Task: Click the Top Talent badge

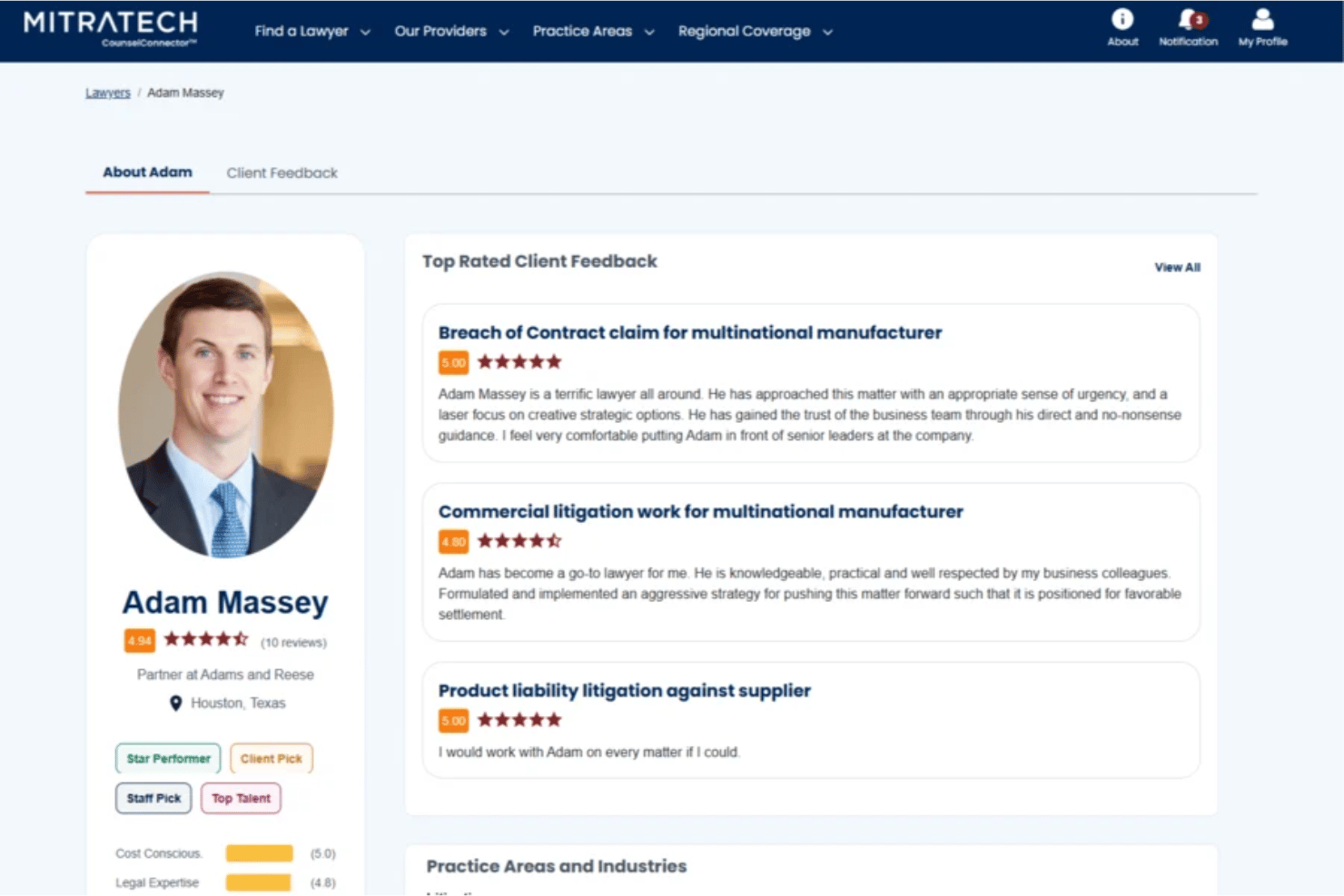Action: 241,799
